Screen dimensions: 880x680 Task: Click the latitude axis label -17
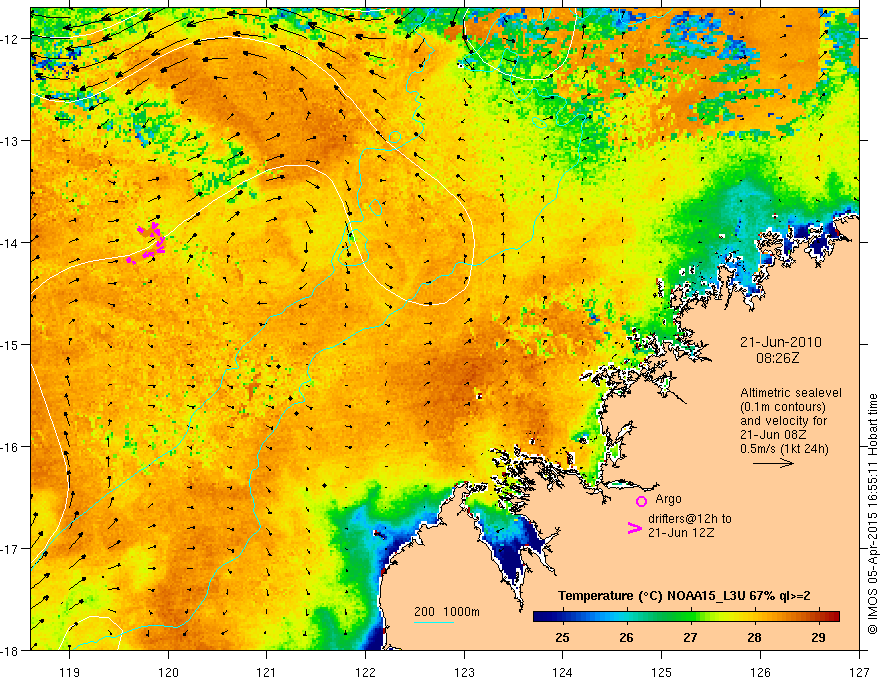[x=10, y=548]
